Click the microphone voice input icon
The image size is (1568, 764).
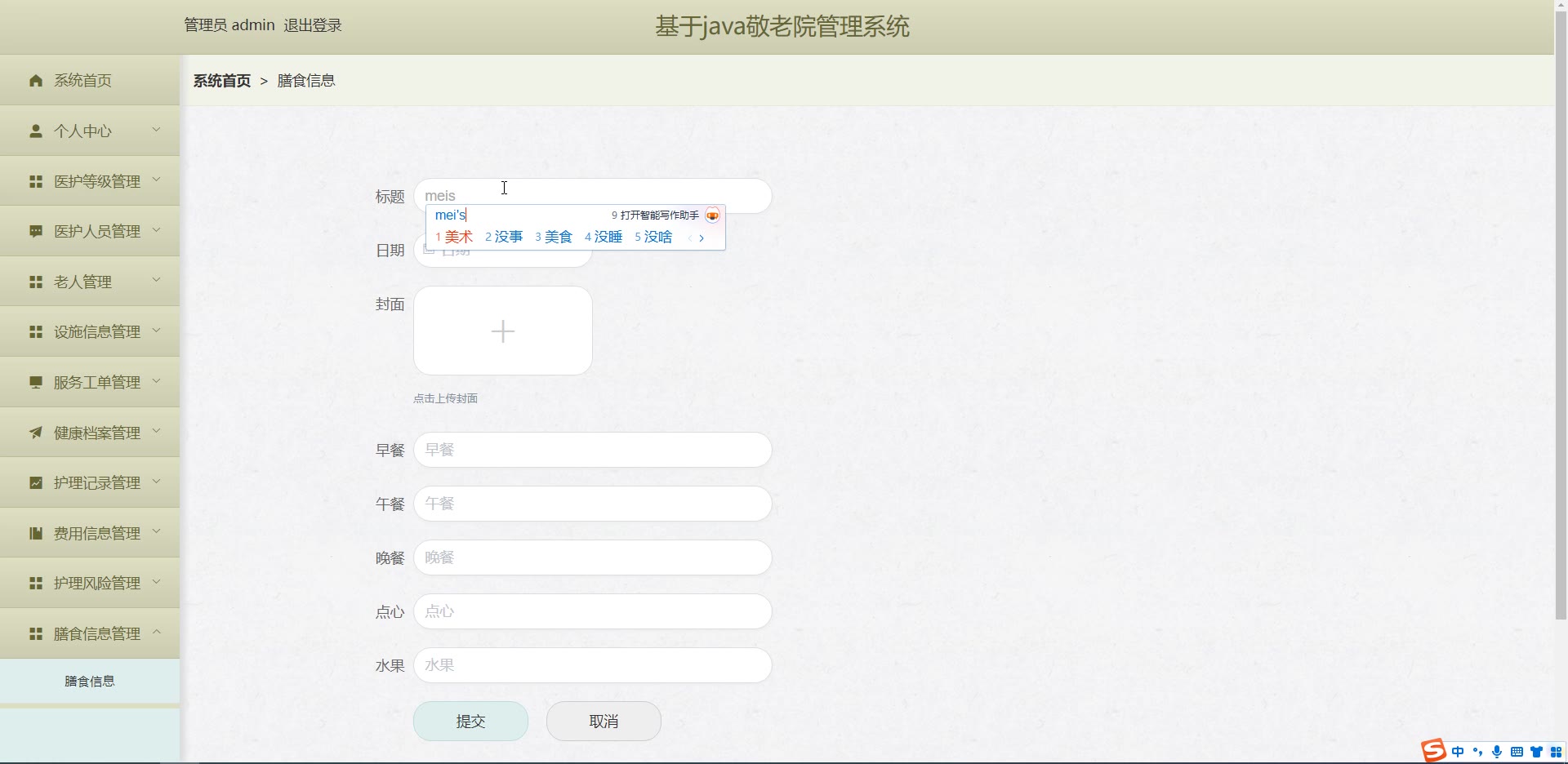coord(1497,752)
